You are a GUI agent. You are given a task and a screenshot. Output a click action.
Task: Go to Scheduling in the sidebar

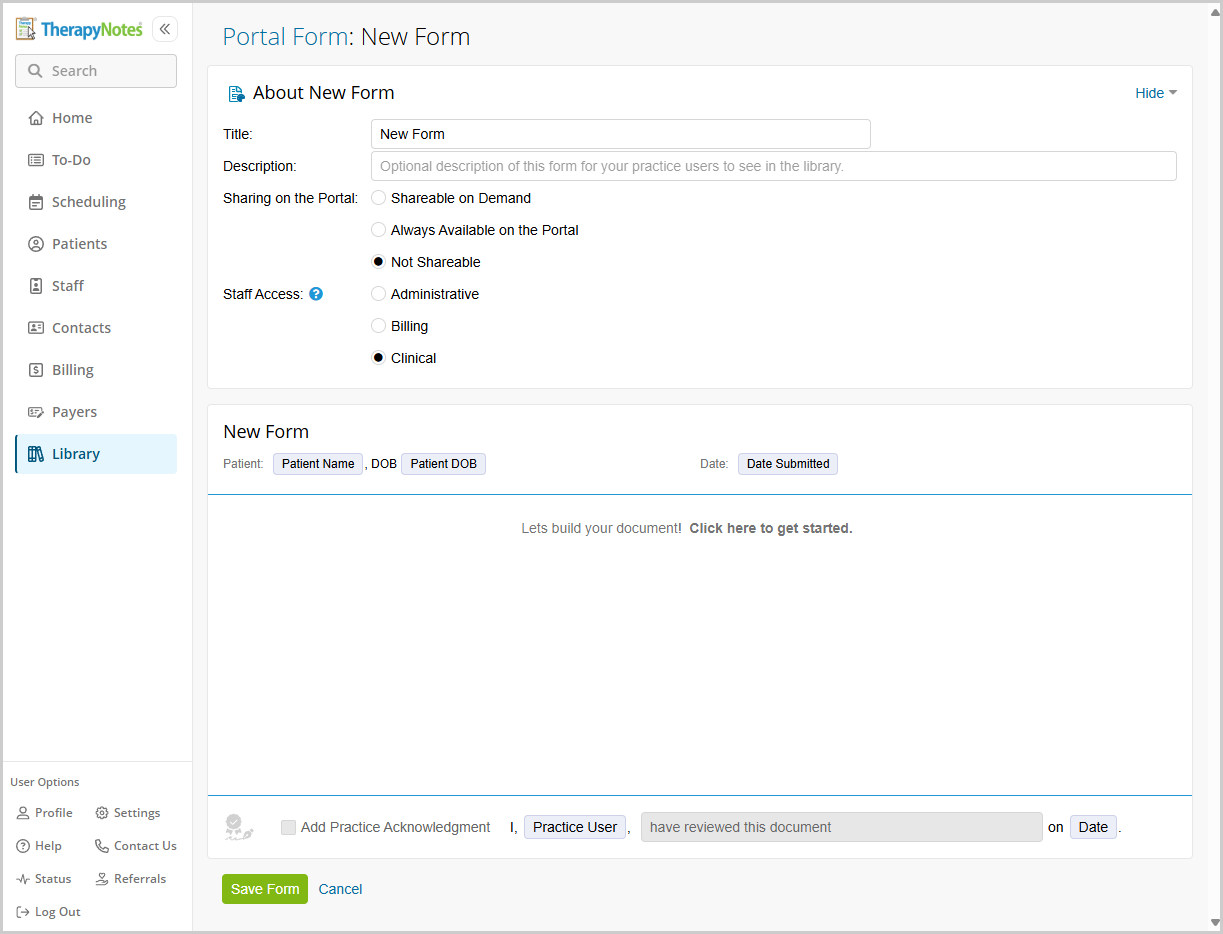[88, 202]
